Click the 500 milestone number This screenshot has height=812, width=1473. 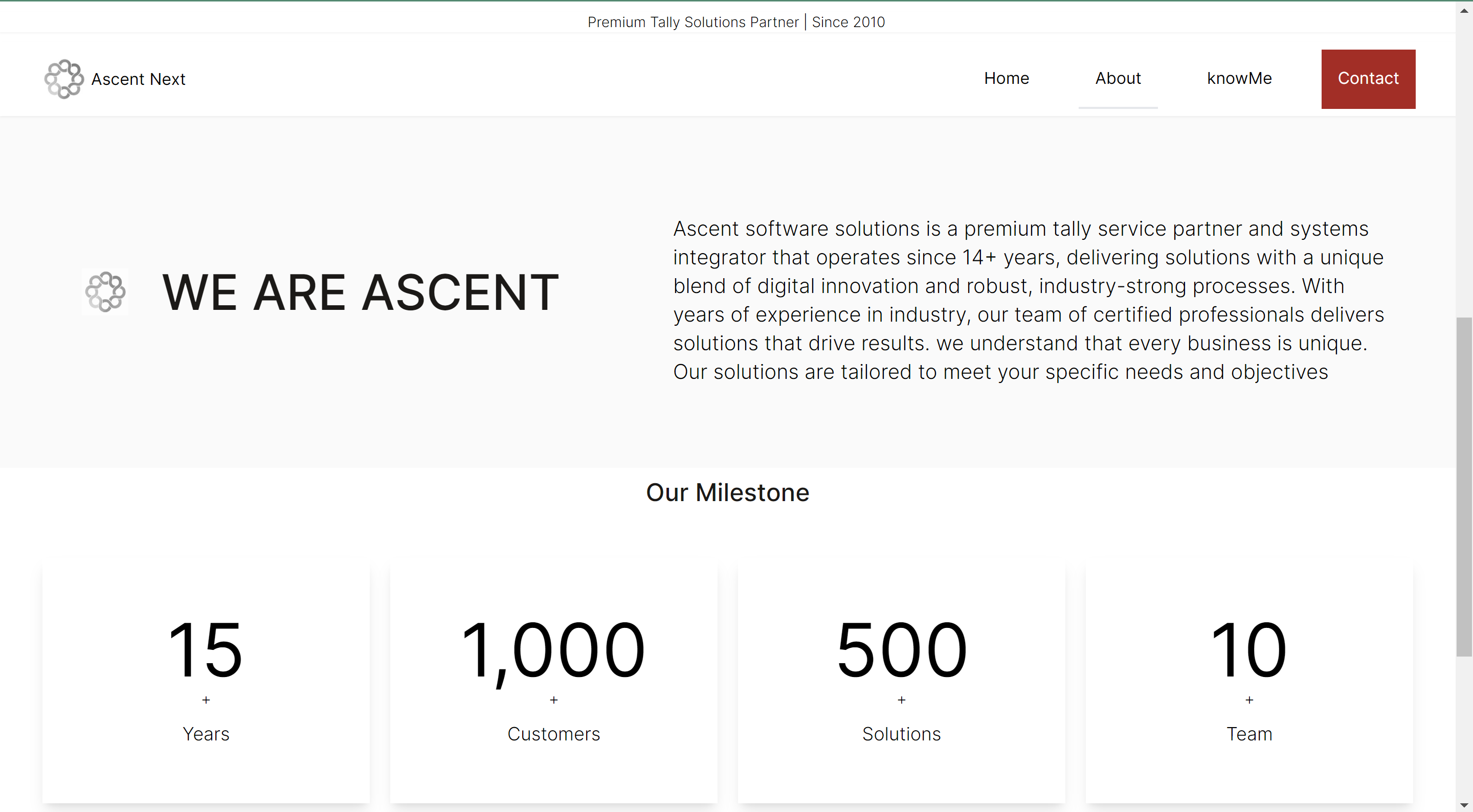pos(902,650)
